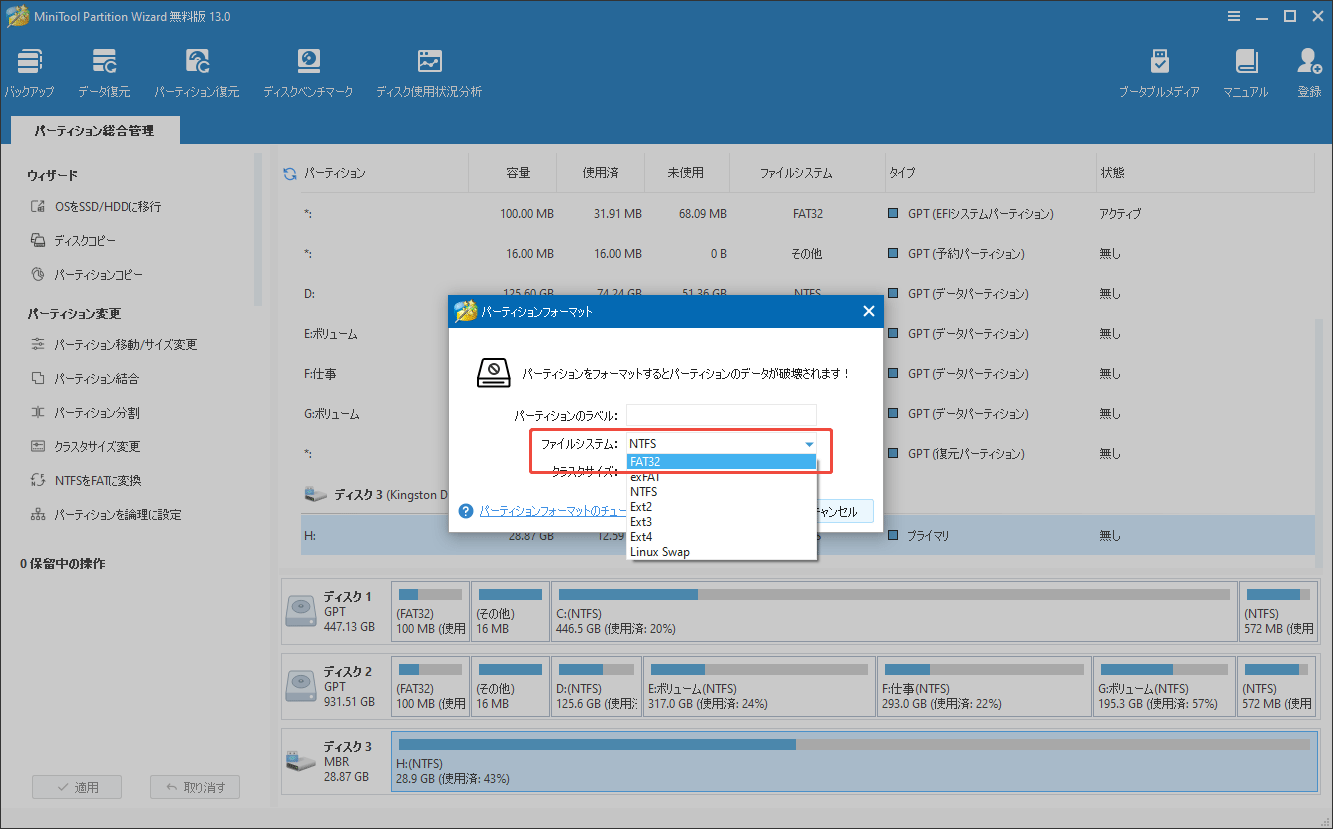1333x829 pixels.
Task: Select Ext4 from the file system list
Action: pos(722,537)
